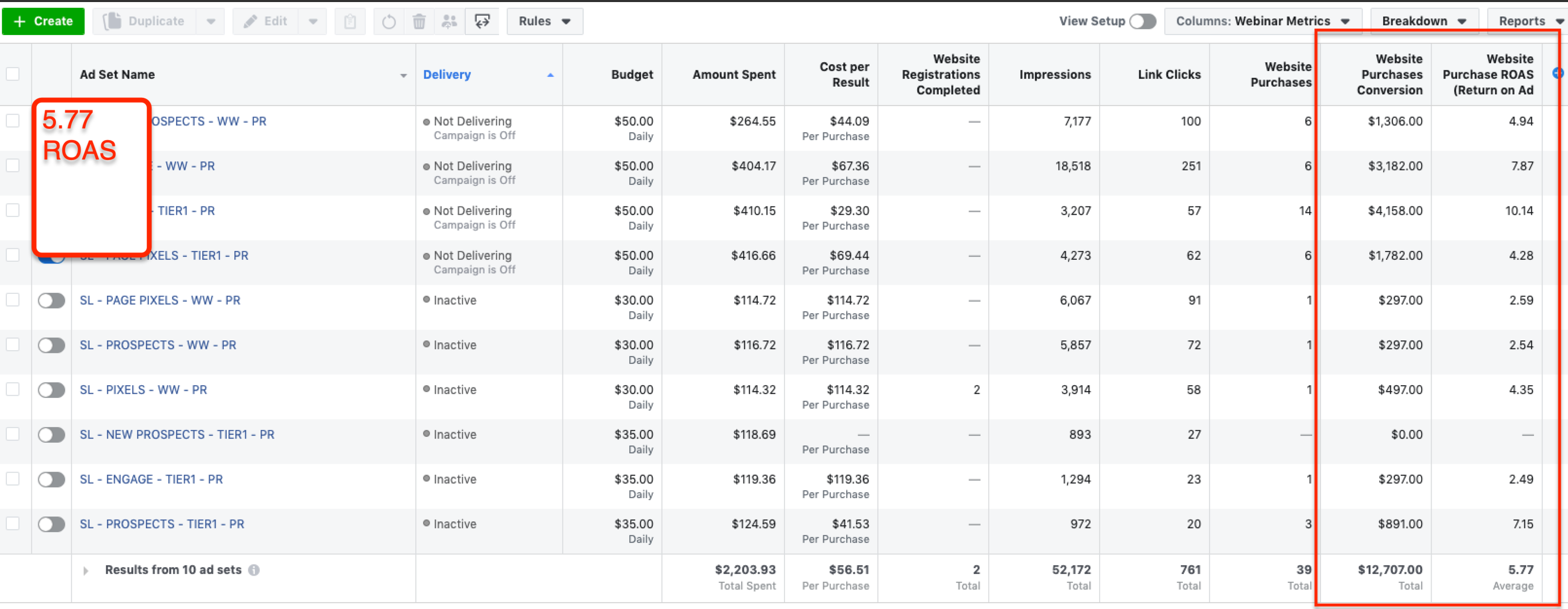Open the Columns: Webinar Metrics dropdown
Screen dimensions: 1568x609
1262,21
